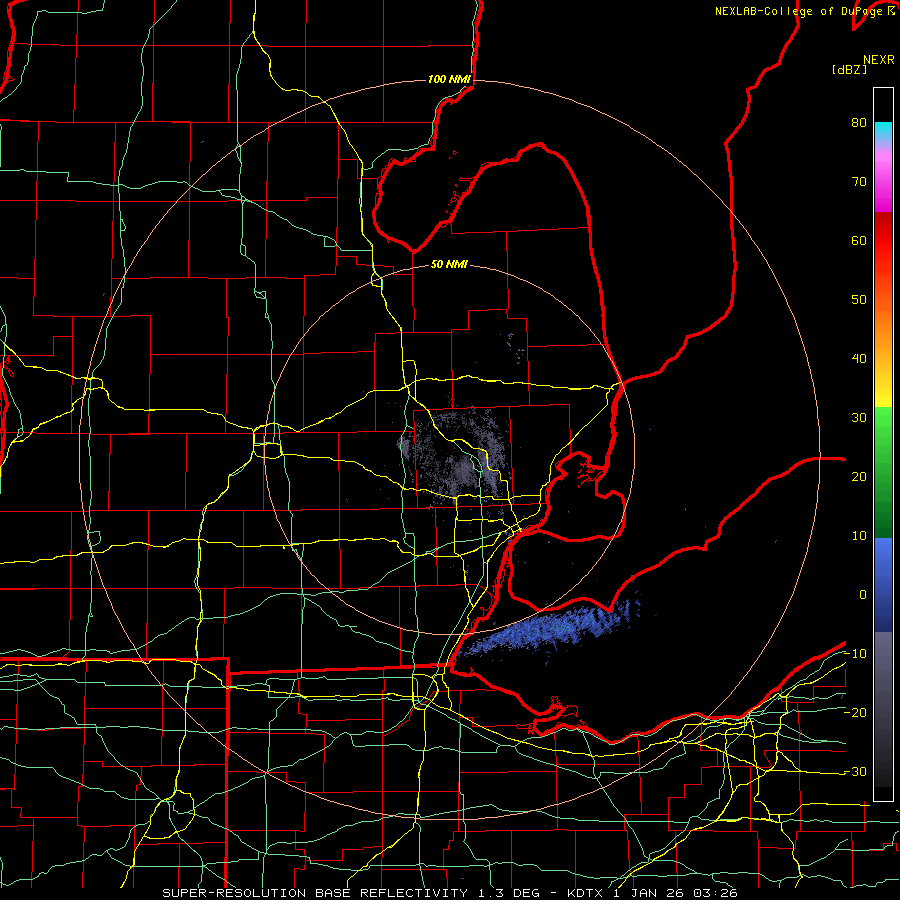Screen dimensions: 900x900
Task: Click the orange segment of the dBZ color bar
Action: 883,327
